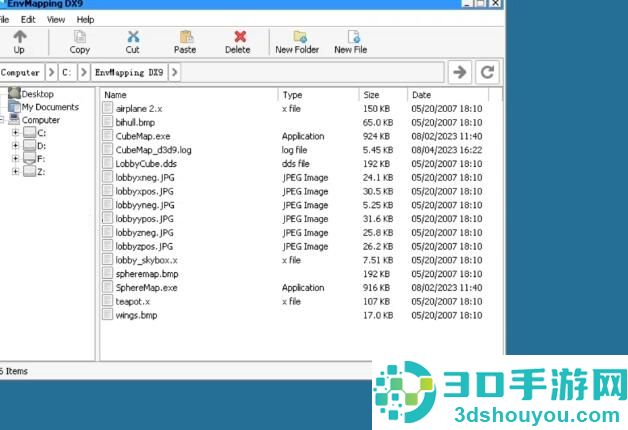Screen dimensions: 628x430
Task: Select the SphereMap.exe file name
Action: click(x=146, y=288)
